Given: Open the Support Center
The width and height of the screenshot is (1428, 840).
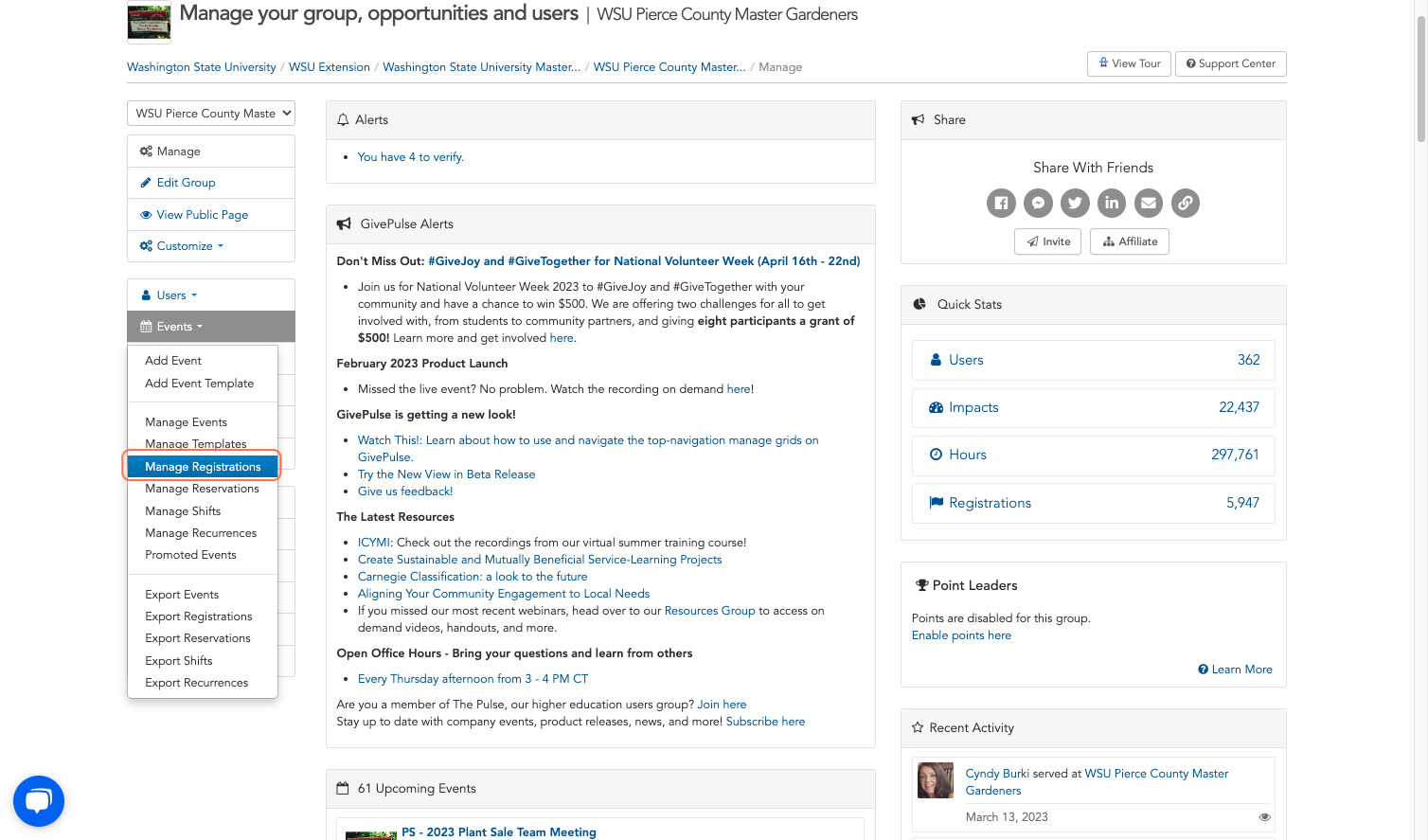Looking at the screenshot, I should (1231, 63).
